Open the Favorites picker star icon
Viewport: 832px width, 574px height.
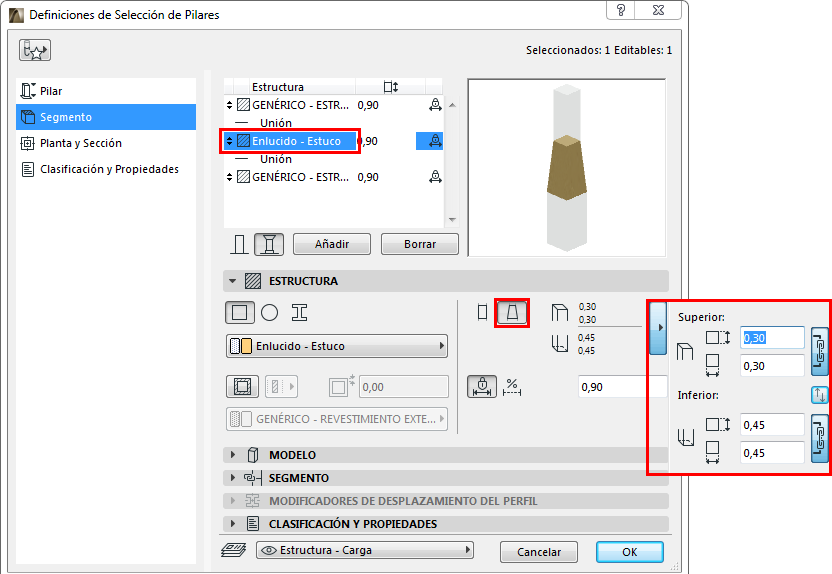[x=35, y=50]
